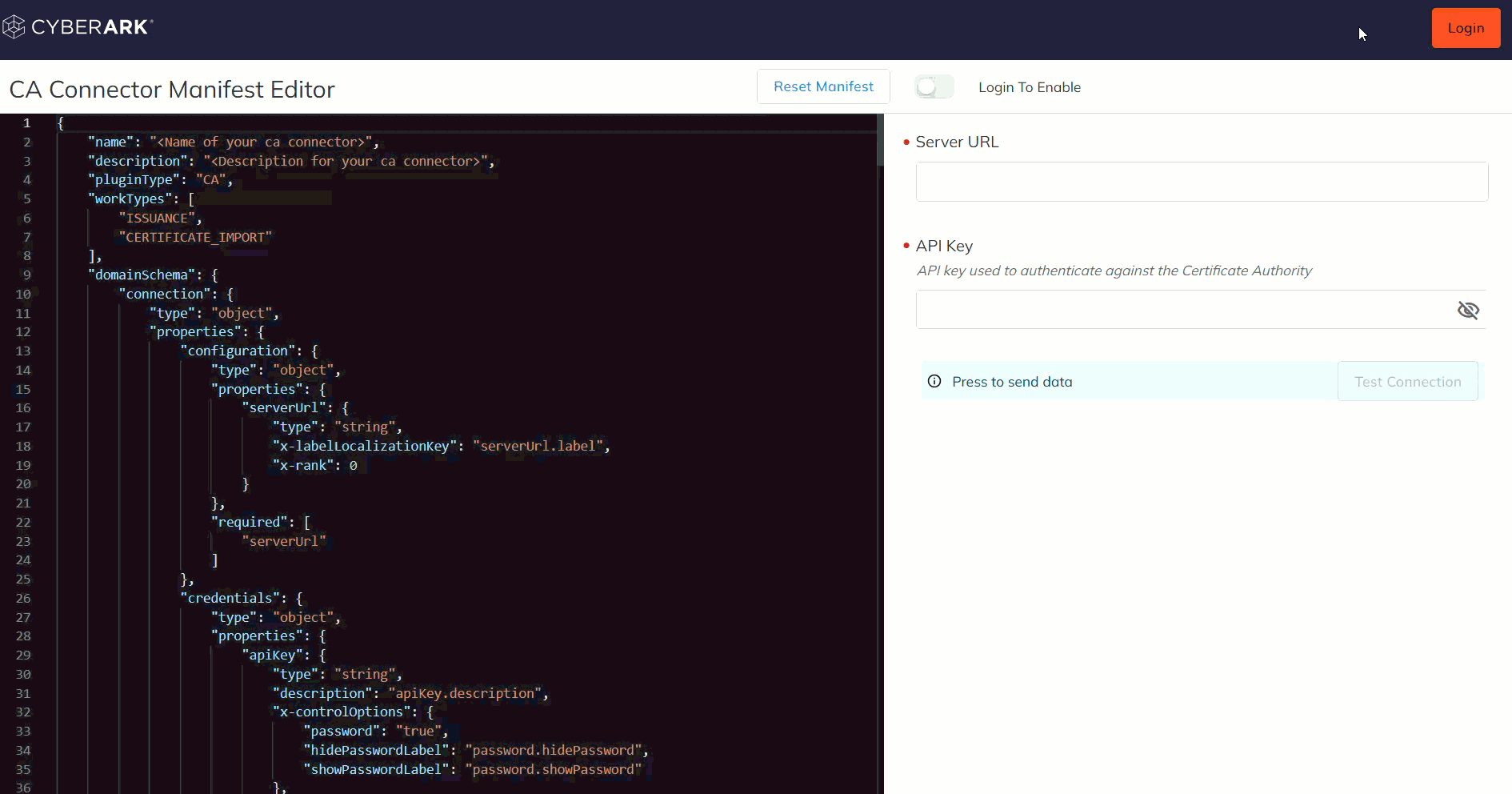1512x794 pixels.
Task: Toggle API Key visibility eye icon
Action: (1468, 310)
